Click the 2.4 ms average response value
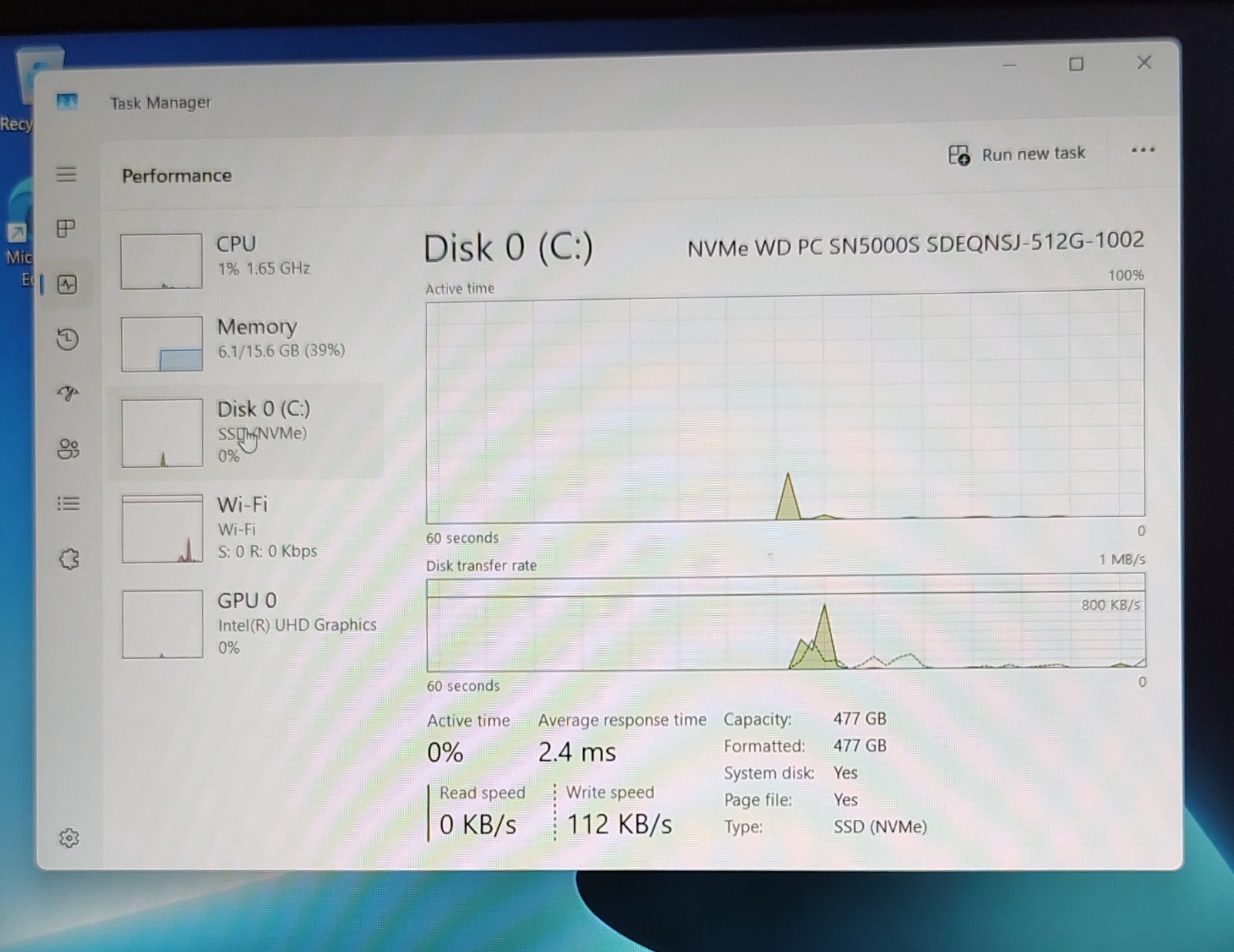This screenshot has width=1234, height=952. coord(577,752)
